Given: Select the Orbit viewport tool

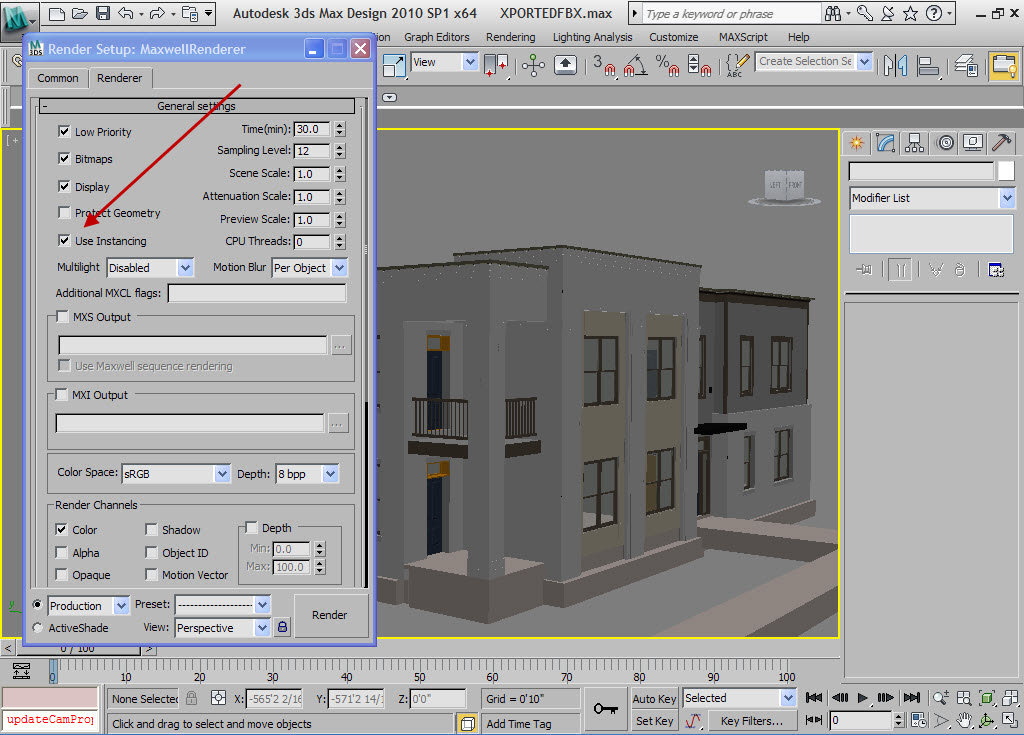Looking at the screenshot, I should click(987, 721).
